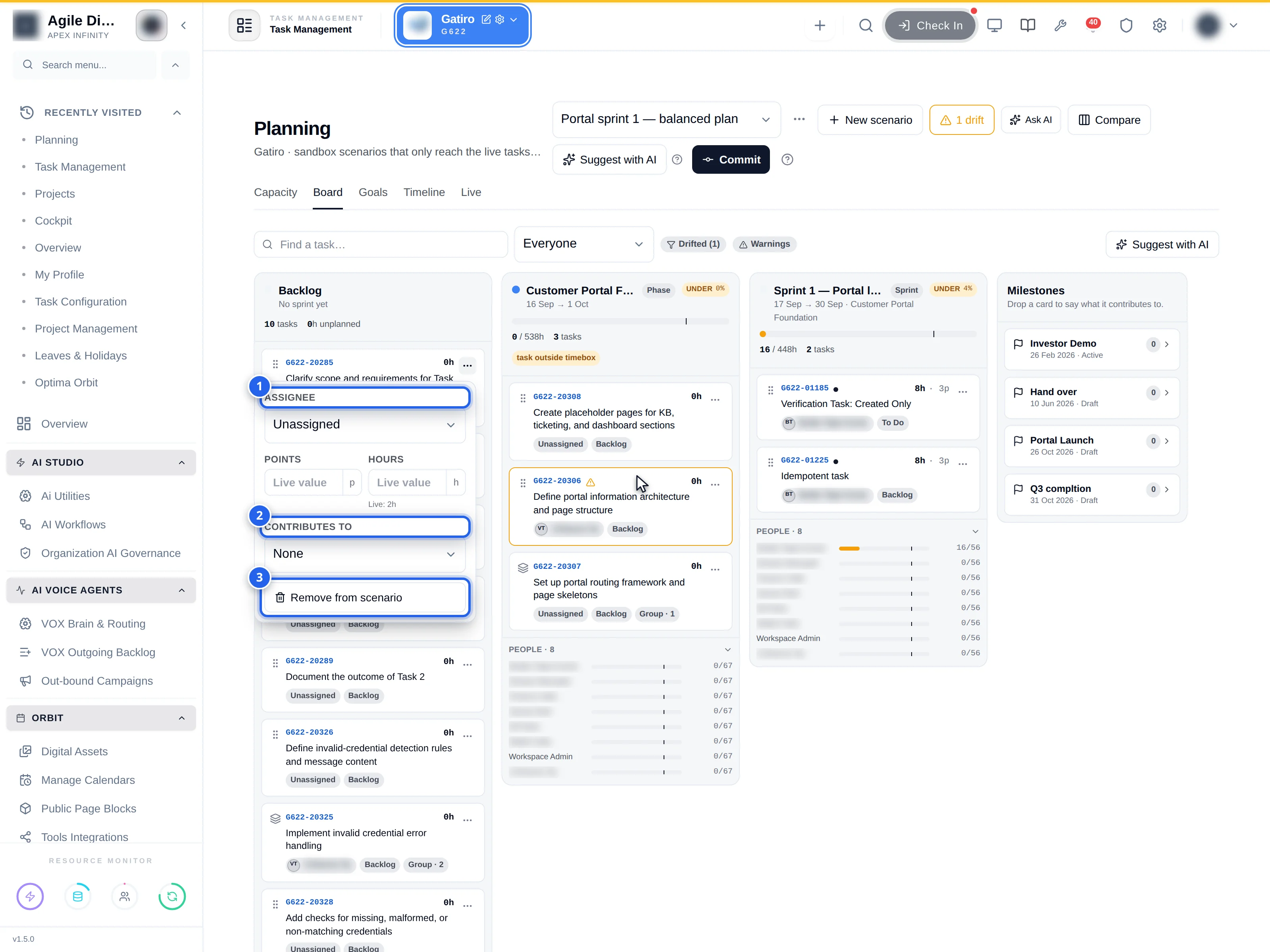Click the Ask AI button
The image size is (1270, 952).
pyautogui.click(x=1031, y=119)
